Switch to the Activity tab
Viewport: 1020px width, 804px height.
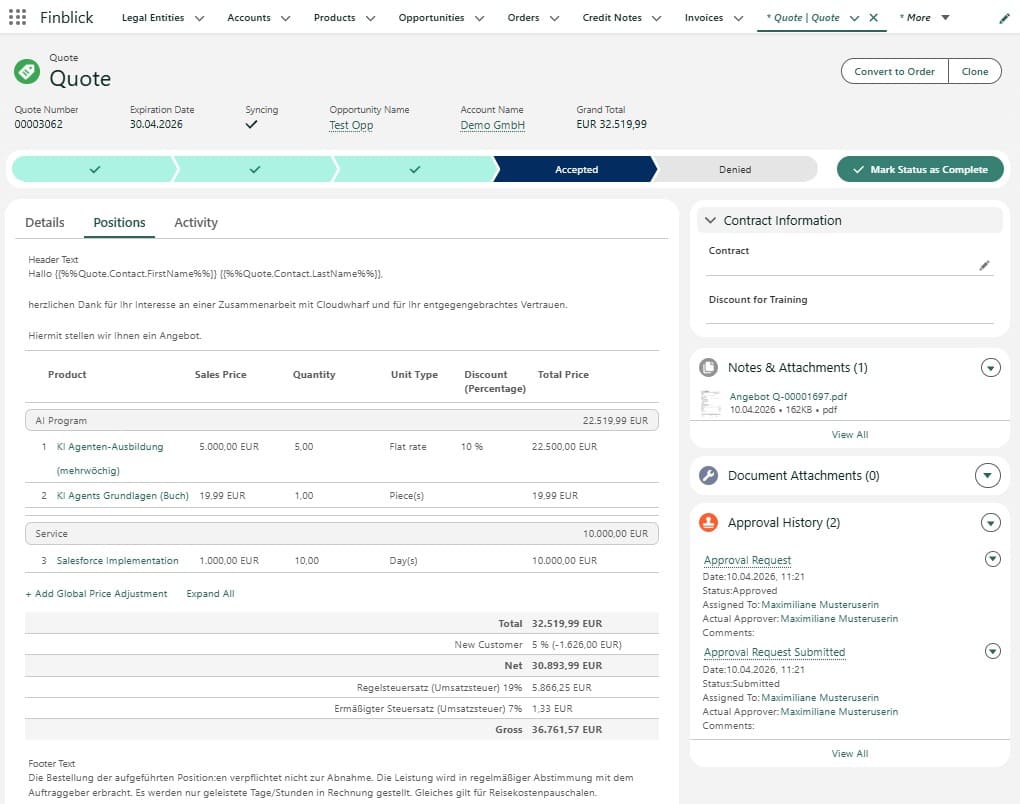(196, 222)
